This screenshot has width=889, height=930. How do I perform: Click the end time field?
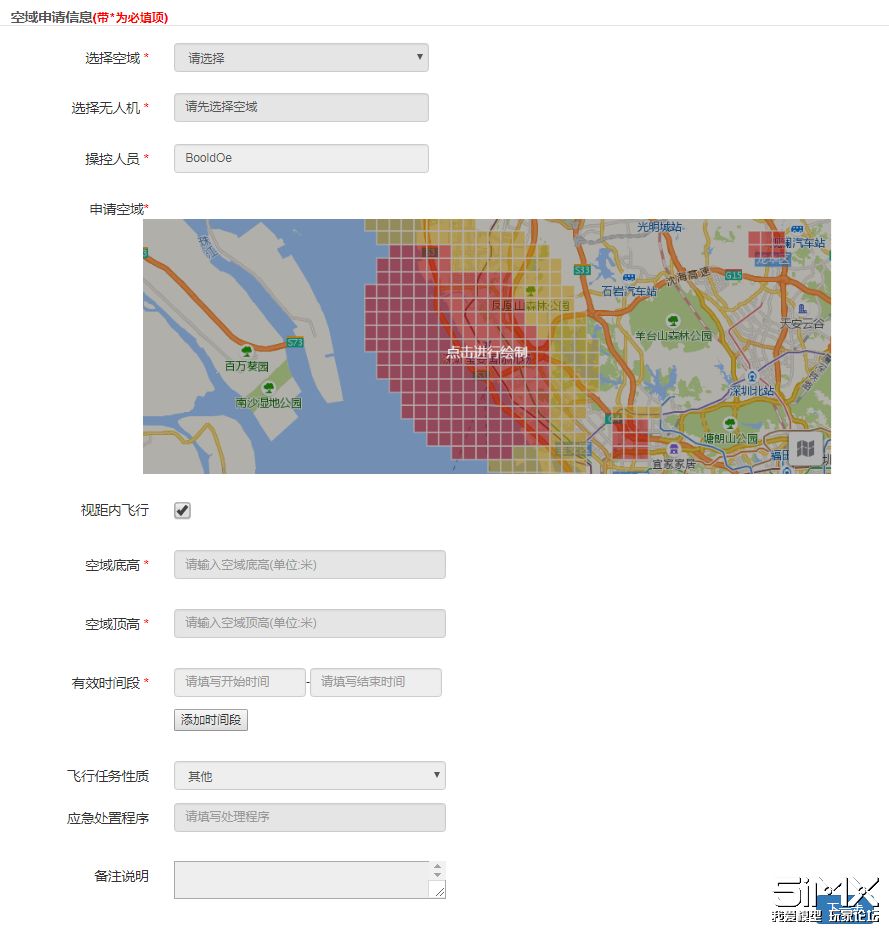click(x=375, y=682)
